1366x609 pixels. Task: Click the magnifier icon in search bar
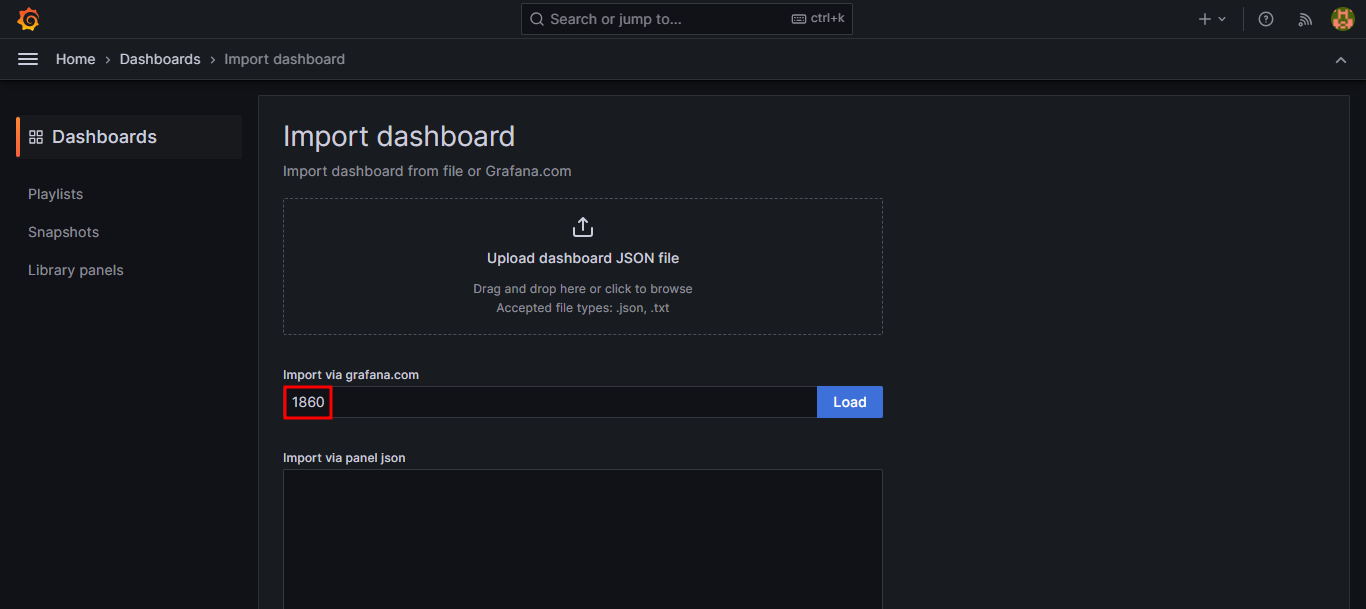coord(537,18)
